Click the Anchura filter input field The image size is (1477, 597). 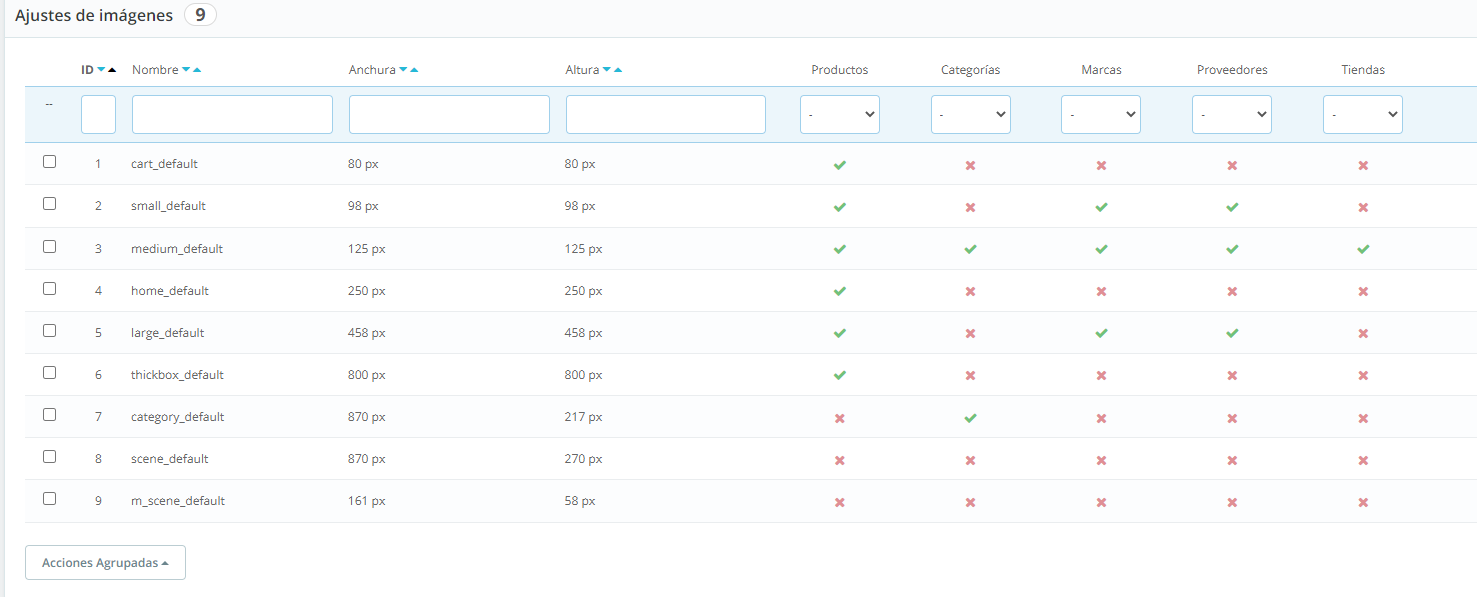pyautogui.click(x=449, y=115)
